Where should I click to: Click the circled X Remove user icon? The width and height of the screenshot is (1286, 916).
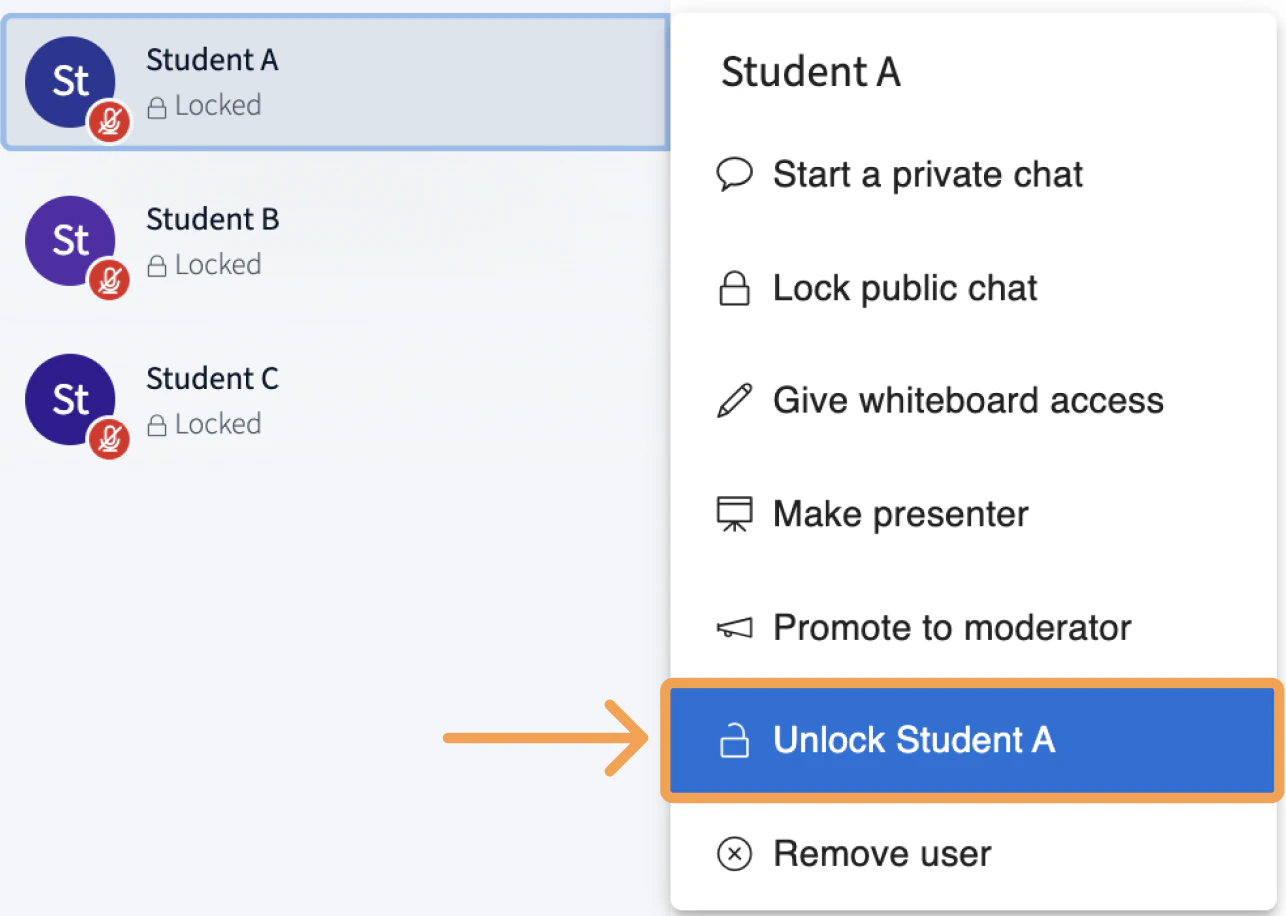coord(735,854)
